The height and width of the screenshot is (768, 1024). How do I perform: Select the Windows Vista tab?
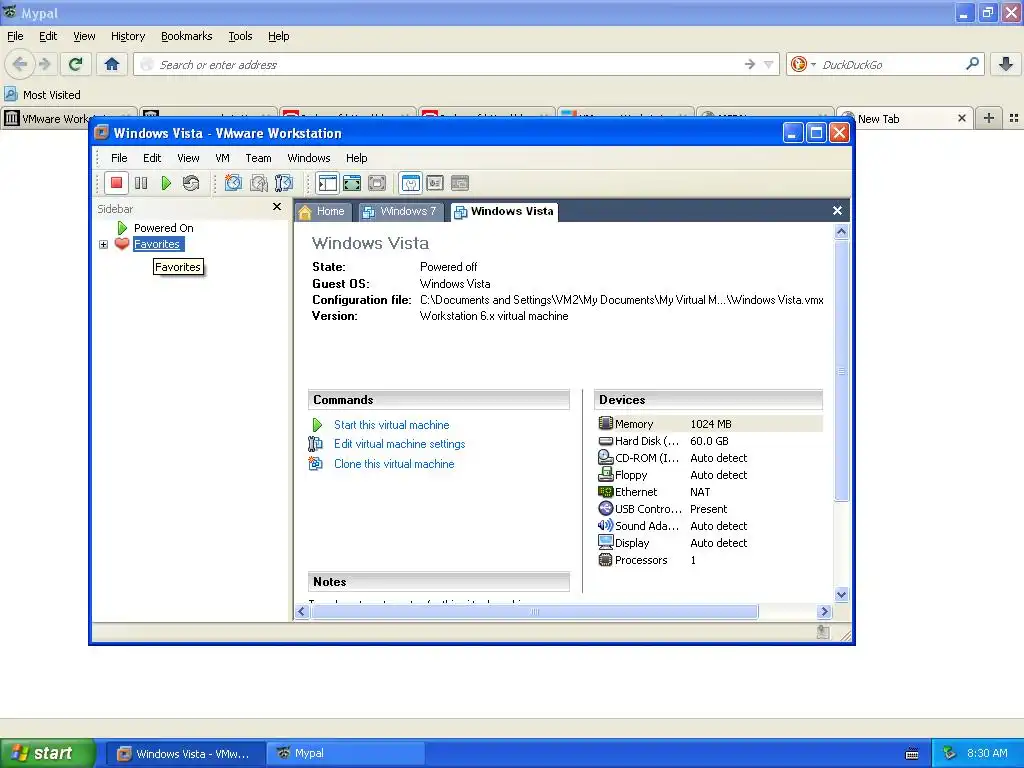coord(504,212)
